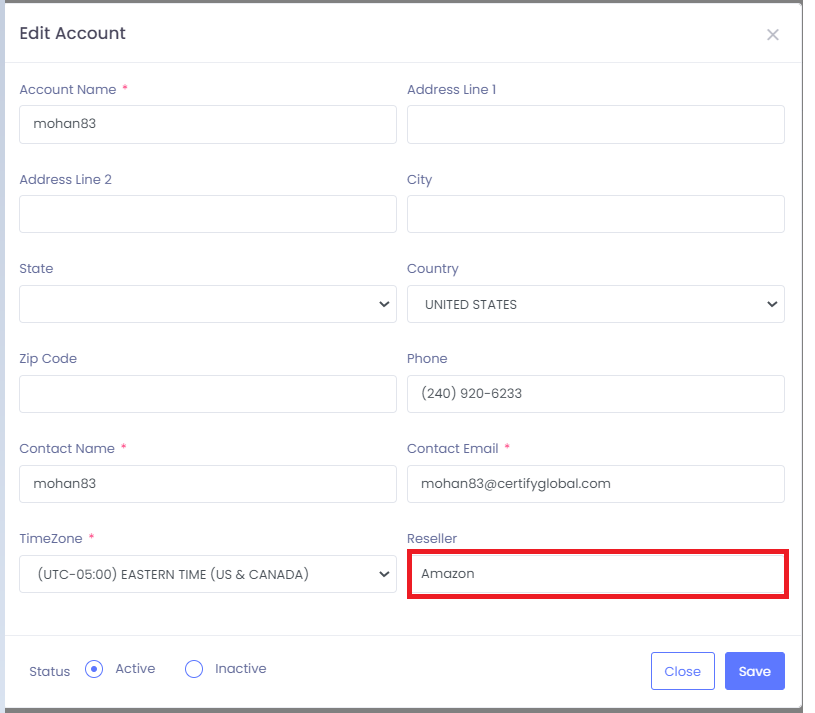Click the Phone number field
Screen dimensions: 815x713
tap(596, 394)
